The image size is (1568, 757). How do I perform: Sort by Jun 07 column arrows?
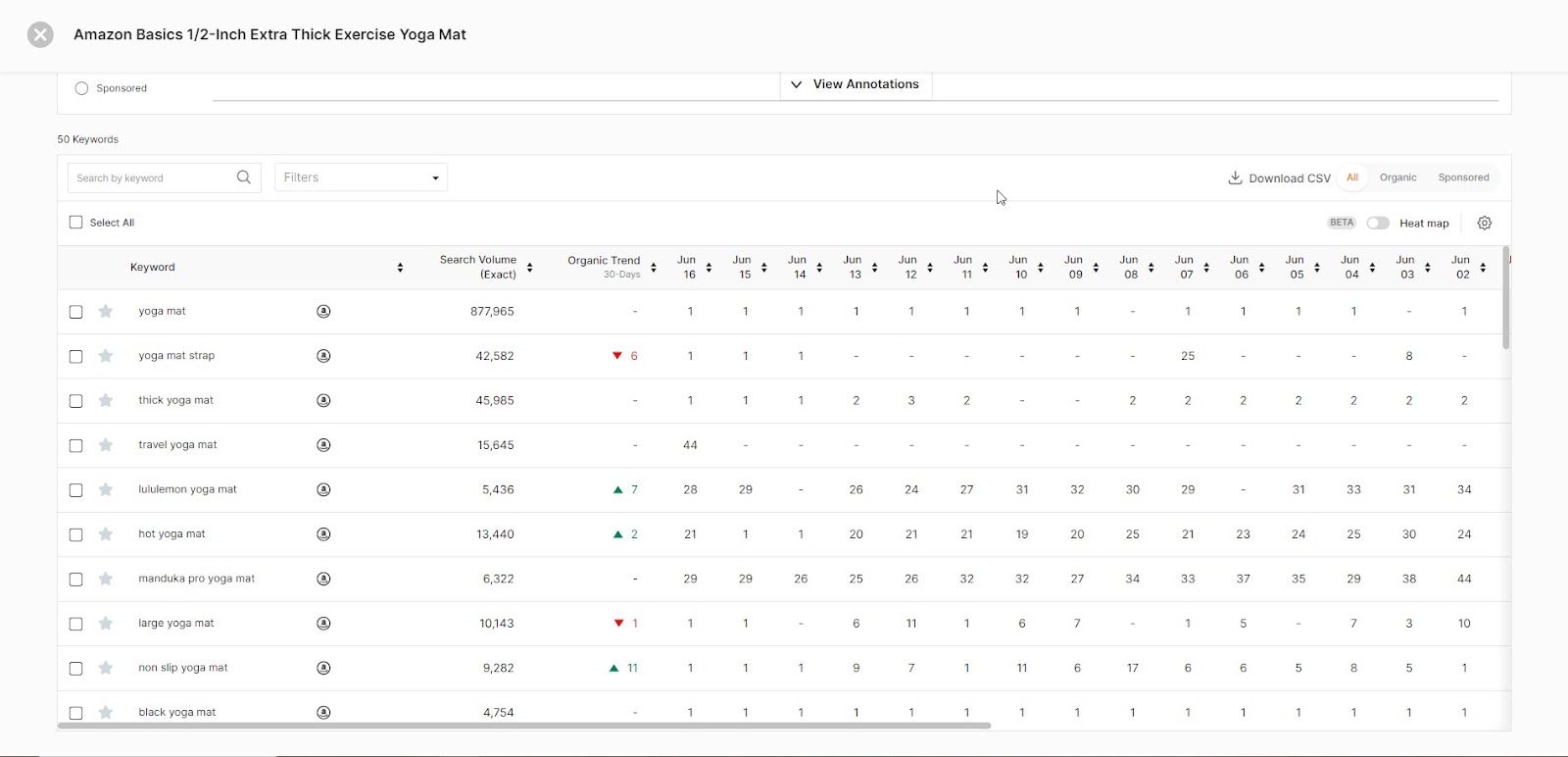tap(1206, 268)
